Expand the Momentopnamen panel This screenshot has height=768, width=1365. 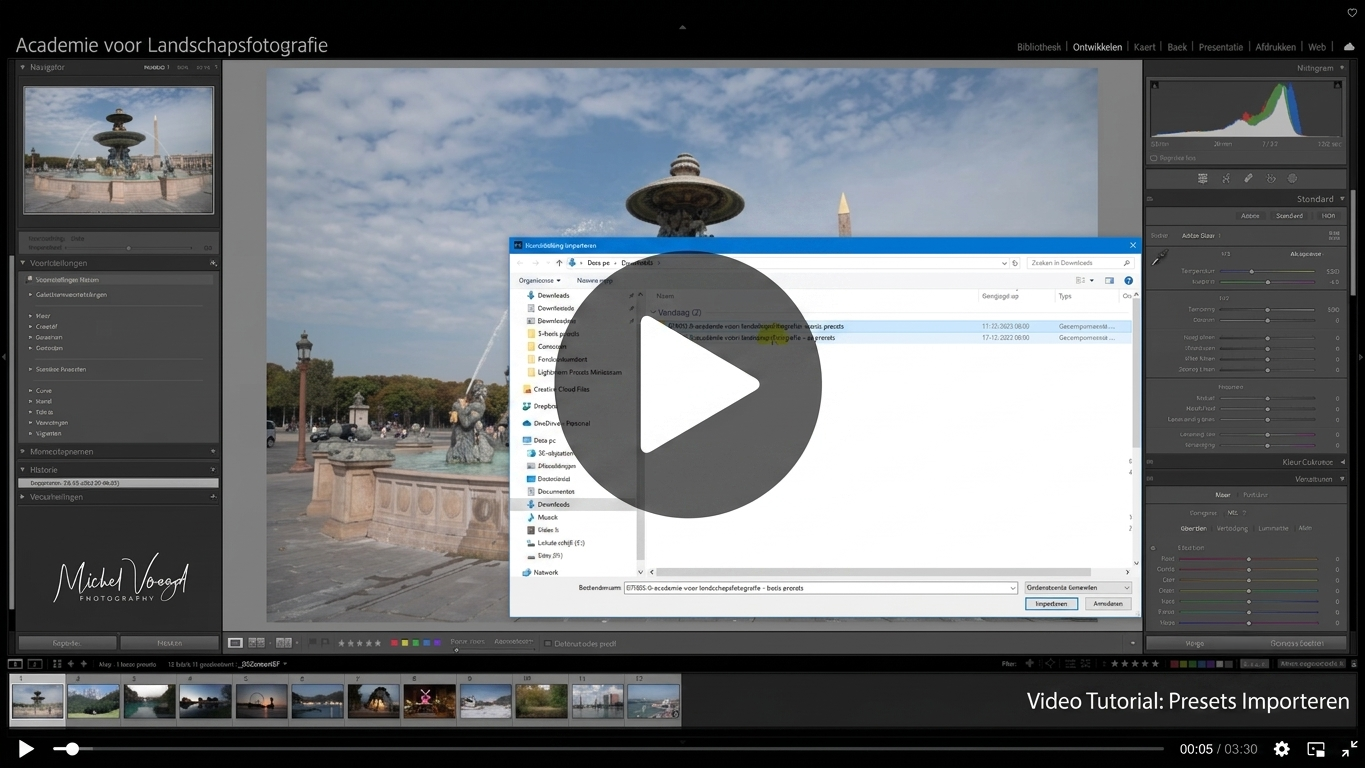23,452
